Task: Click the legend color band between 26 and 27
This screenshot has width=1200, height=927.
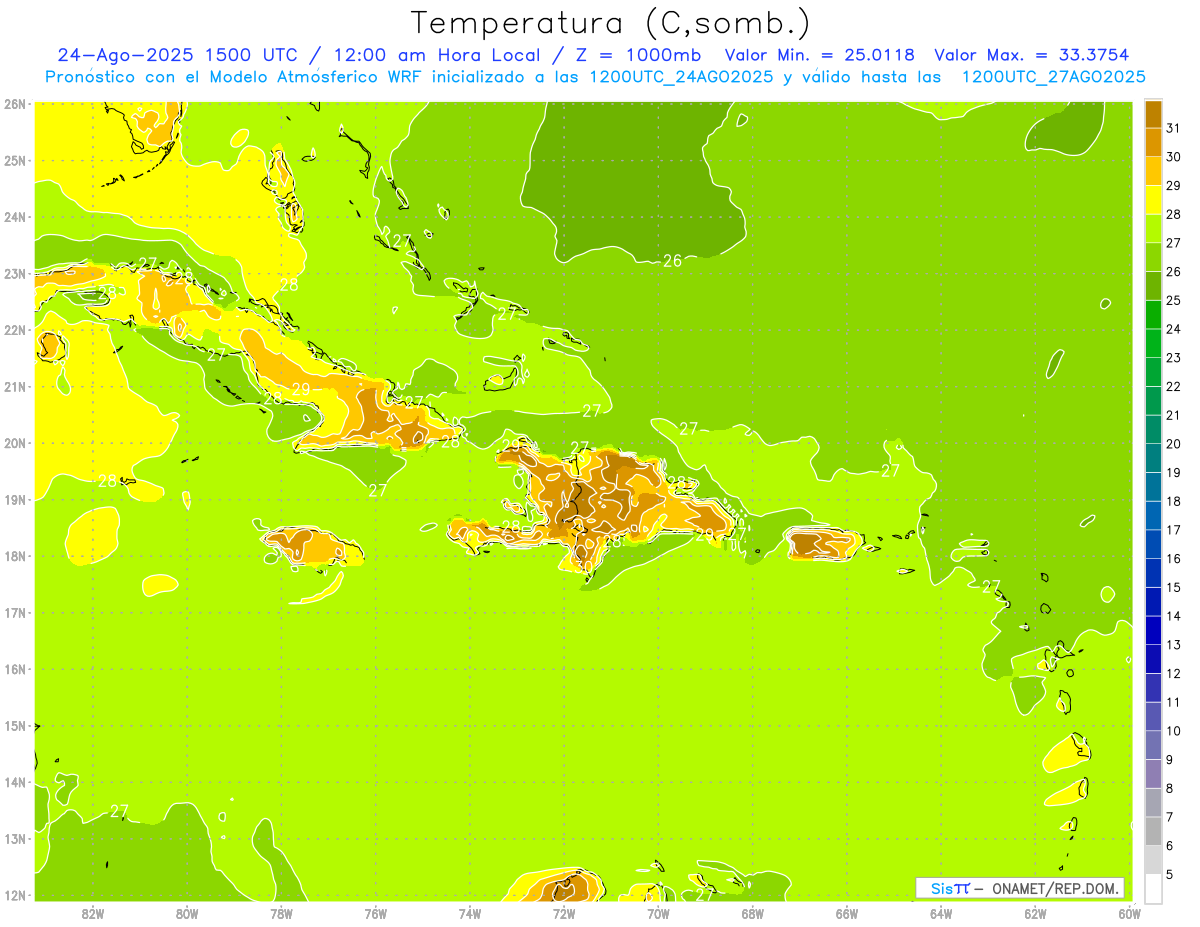Action: pos(1153,257)
